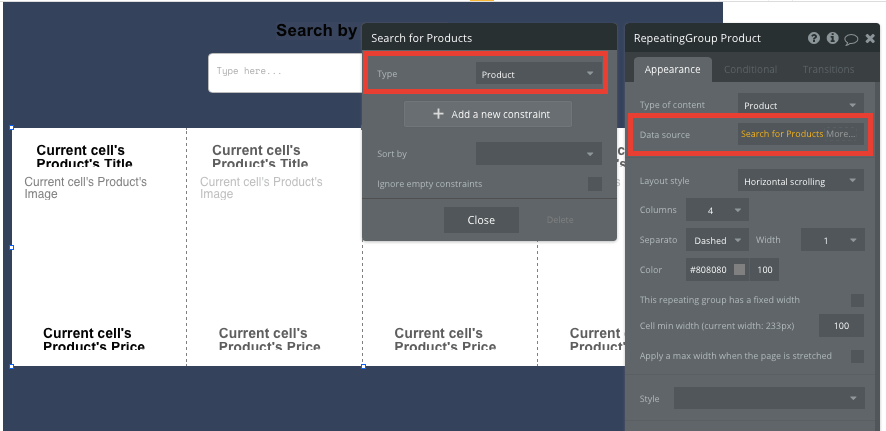Switch to the Conditional tab
This screenshot has height=431, width=886.
(750, 69)
